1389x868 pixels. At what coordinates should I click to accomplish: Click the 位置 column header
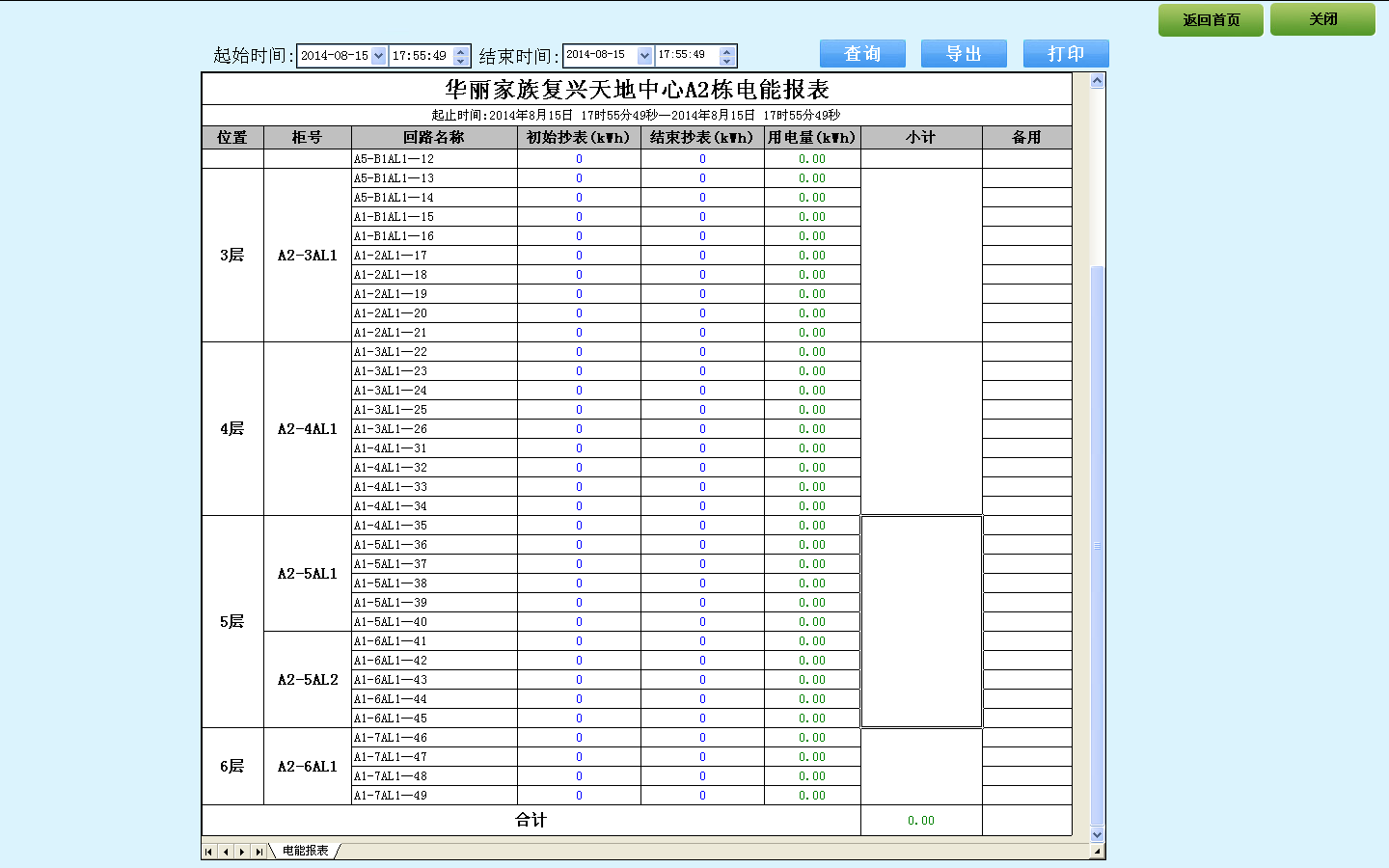click(x=232, y=138)
